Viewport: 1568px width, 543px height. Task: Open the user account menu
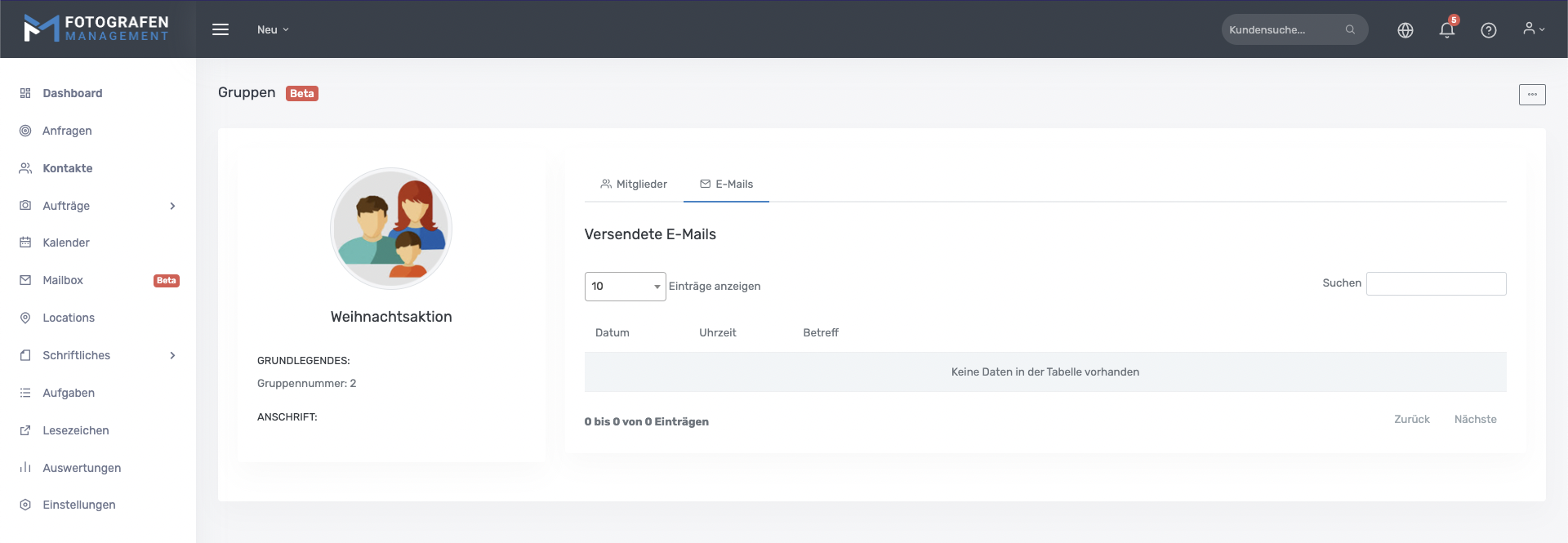click(1533, 29)
